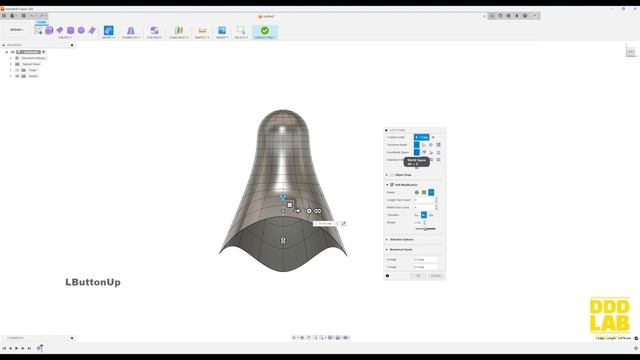
Task: Choose scale transform mode icon in Edit Form
Action: (x=438, y=145)
